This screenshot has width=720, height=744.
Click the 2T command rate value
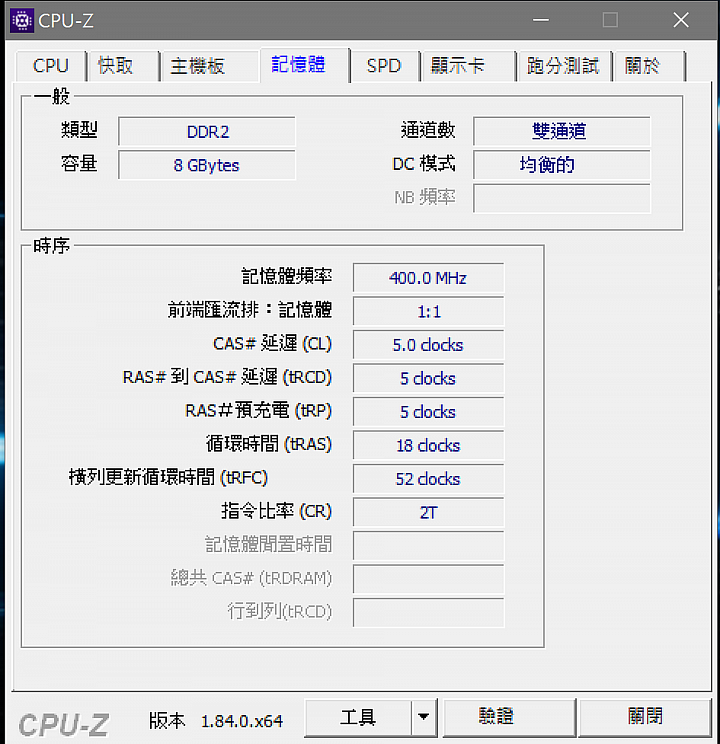[x=428, y=512]
